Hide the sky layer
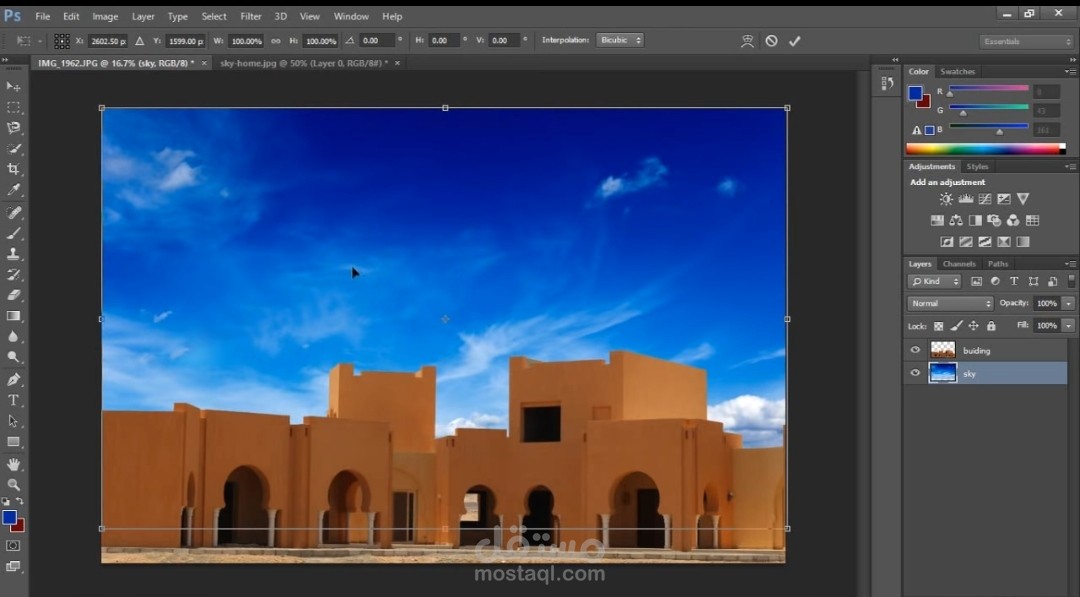The width and height of the screenshot is (1080, 597). click(914, 373)
